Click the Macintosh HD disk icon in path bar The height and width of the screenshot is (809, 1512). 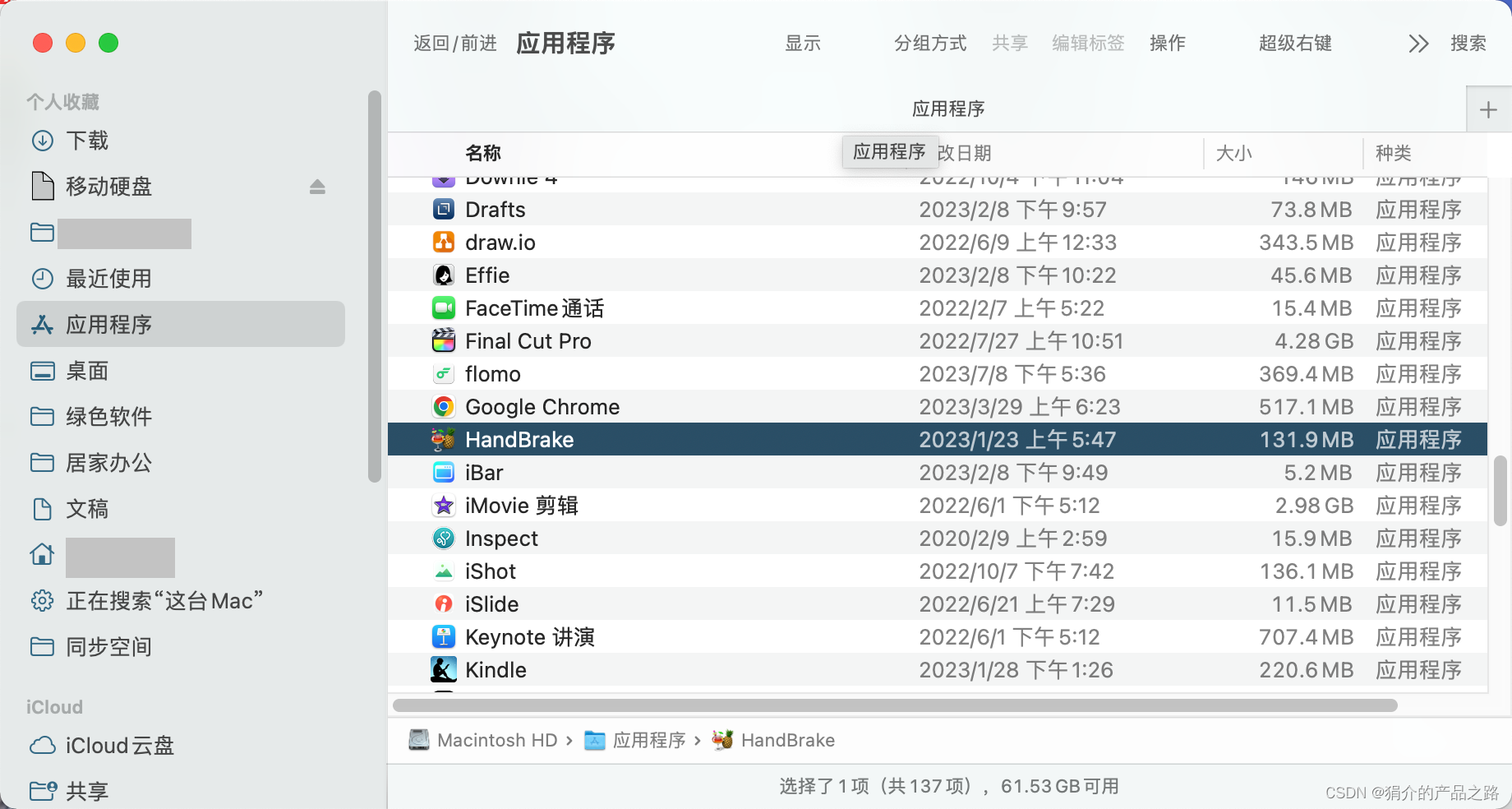419,740
